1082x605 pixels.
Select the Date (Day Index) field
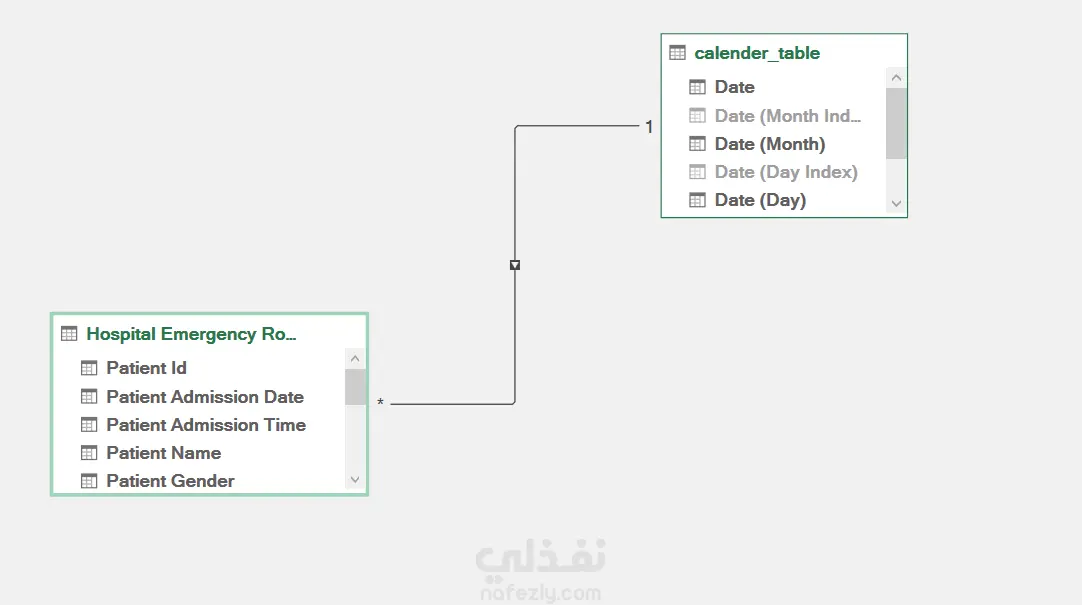pyautogui.click(x=785, y=172)
